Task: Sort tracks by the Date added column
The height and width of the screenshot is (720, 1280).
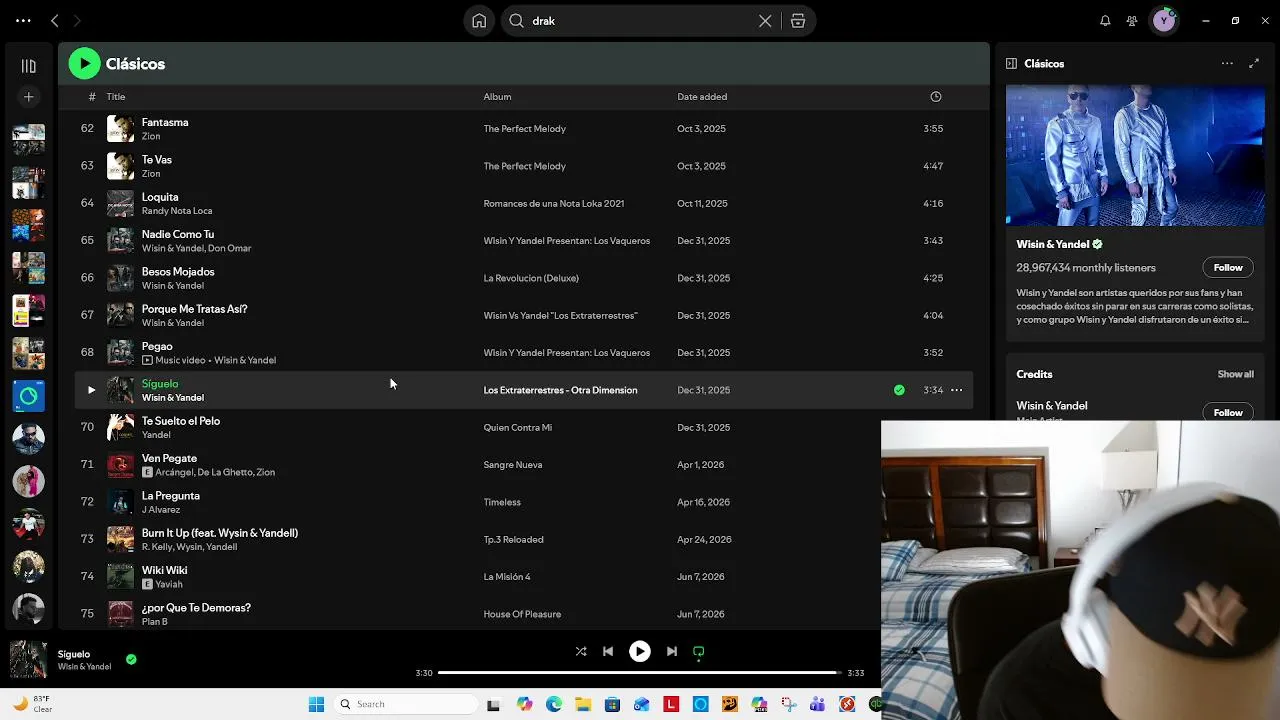Action: 702,97
